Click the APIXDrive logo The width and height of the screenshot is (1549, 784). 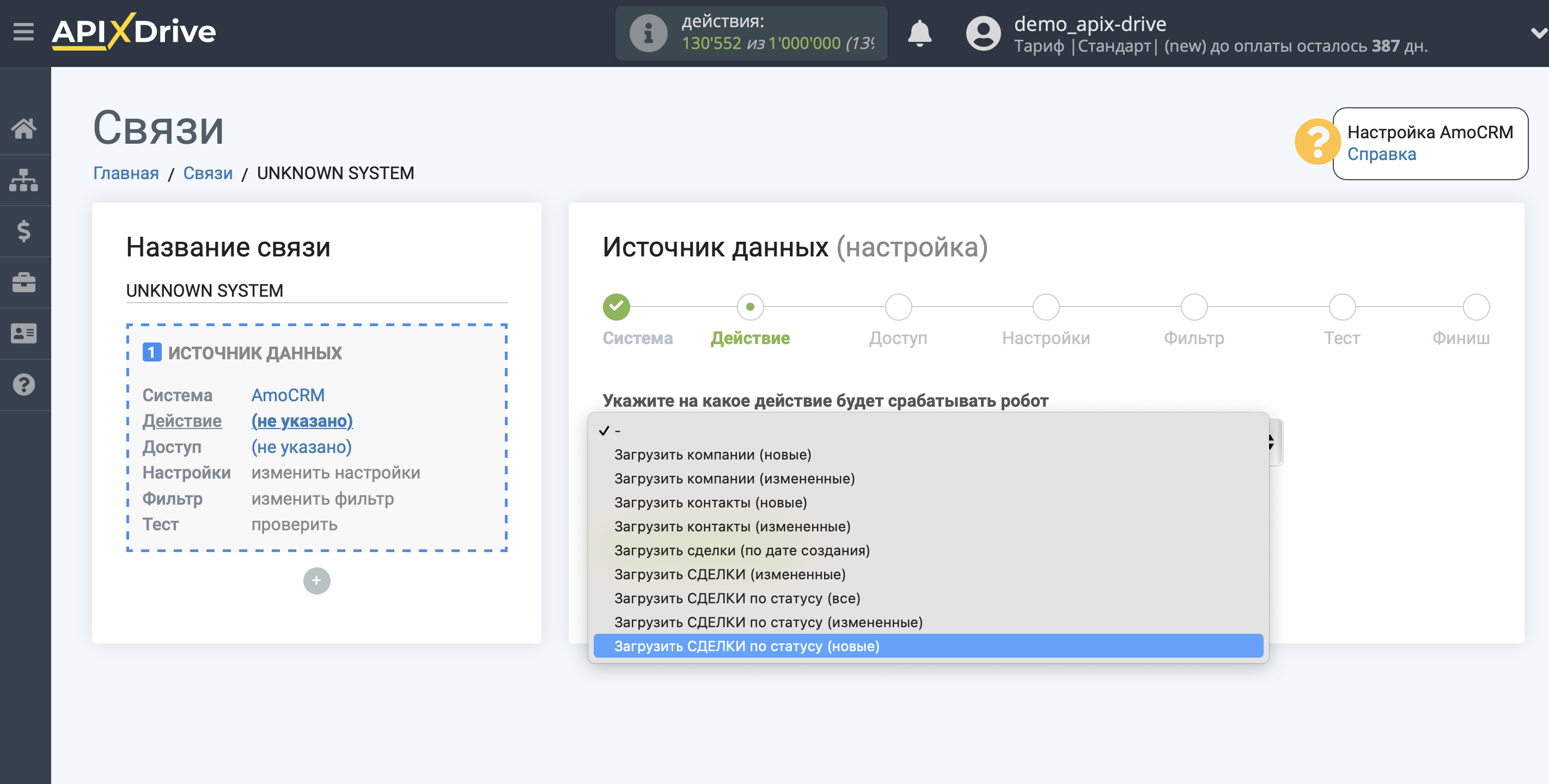[133, 31]
